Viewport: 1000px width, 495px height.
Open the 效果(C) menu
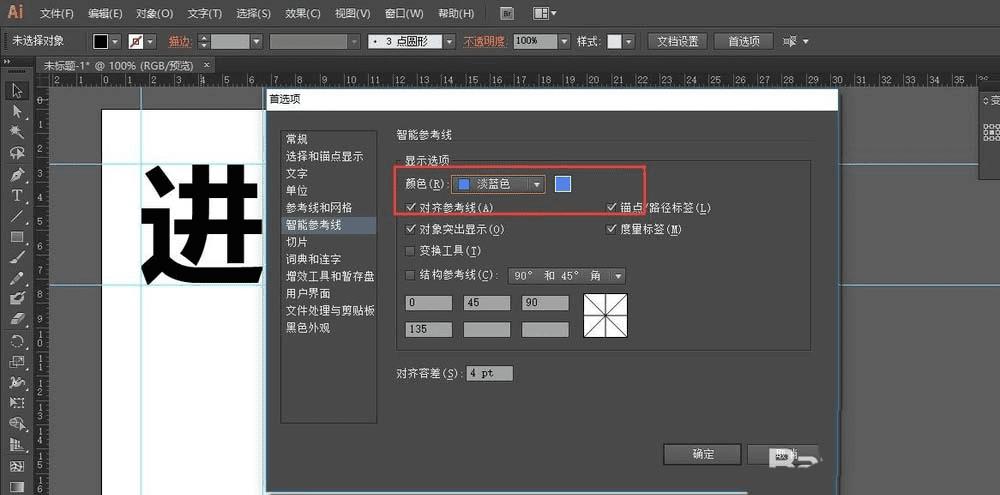[302, 13]
